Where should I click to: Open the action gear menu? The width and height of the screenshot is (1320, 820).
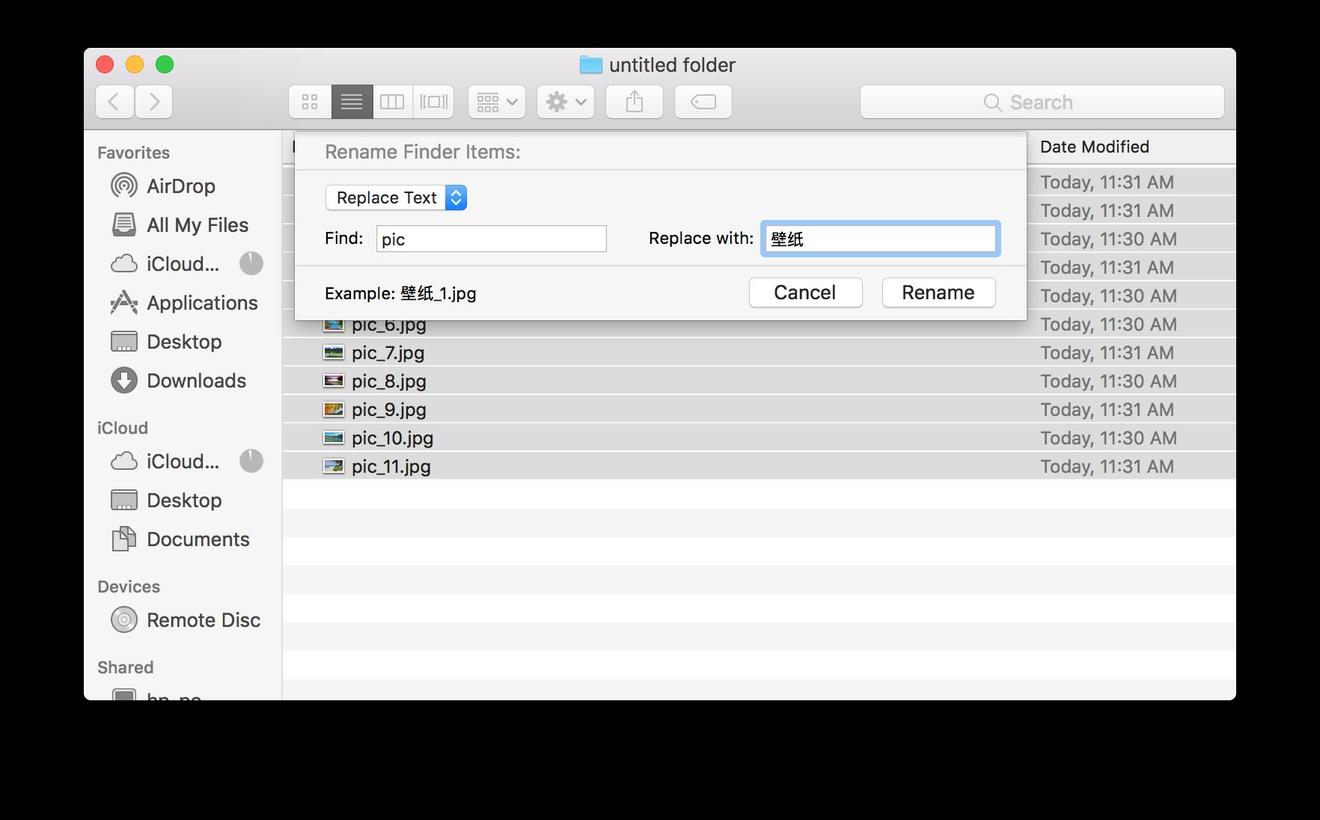(565, 101)
